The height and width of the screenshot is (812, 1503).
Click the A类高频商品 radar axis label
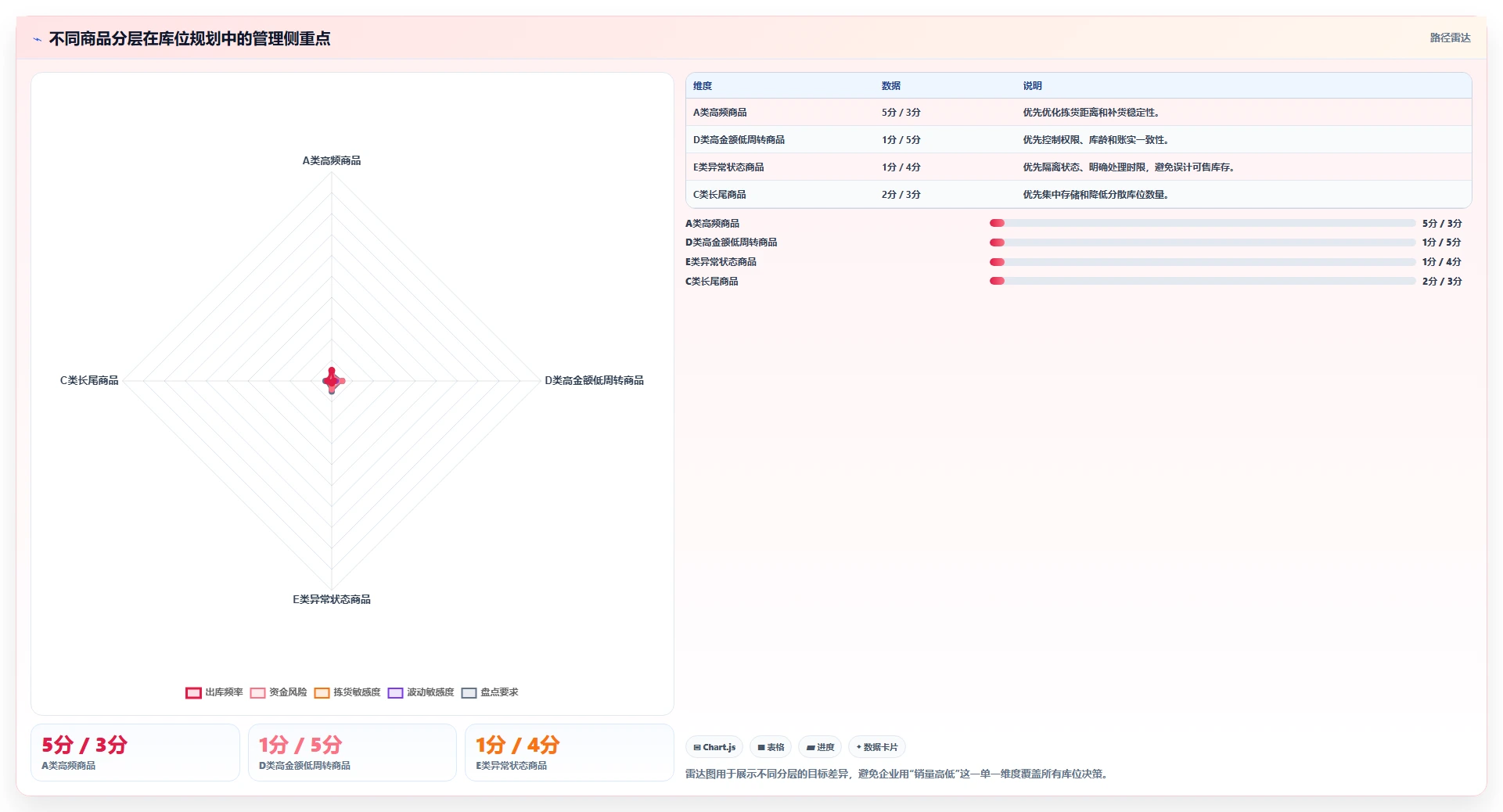(332, 161)
